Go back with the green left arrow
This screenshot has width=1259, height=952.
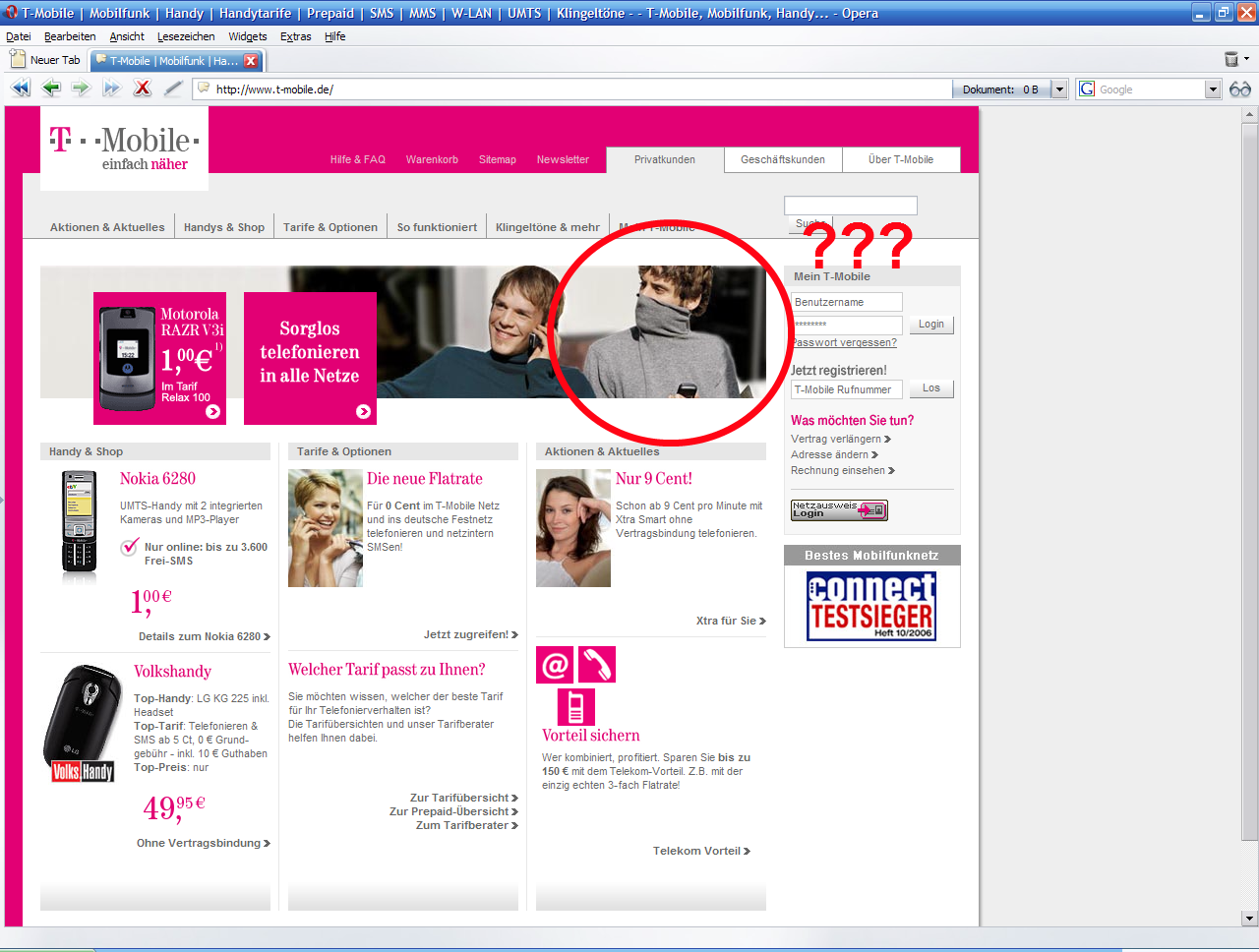coord(51,89)
